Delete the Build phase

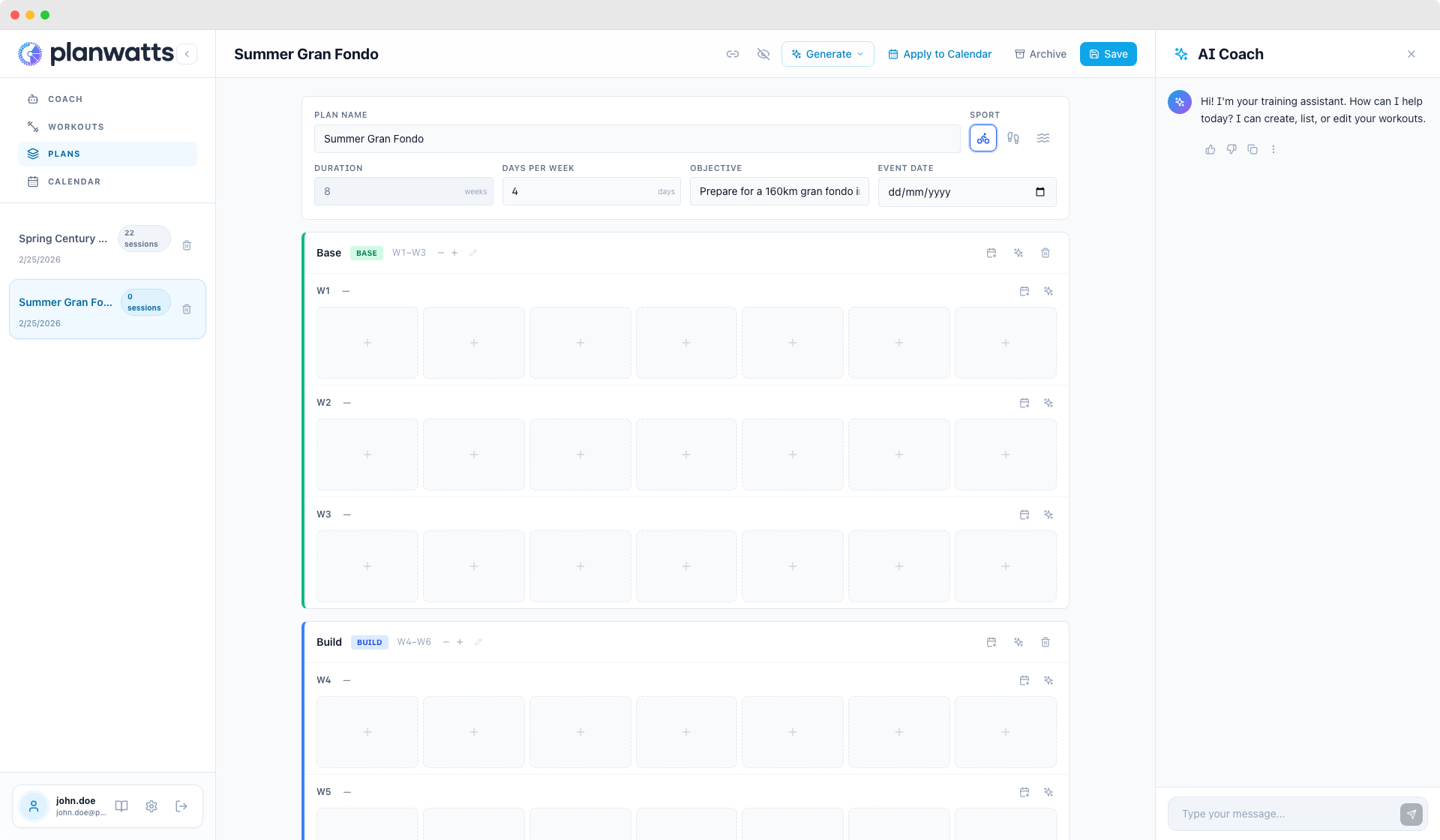(x=1045, y=642)
